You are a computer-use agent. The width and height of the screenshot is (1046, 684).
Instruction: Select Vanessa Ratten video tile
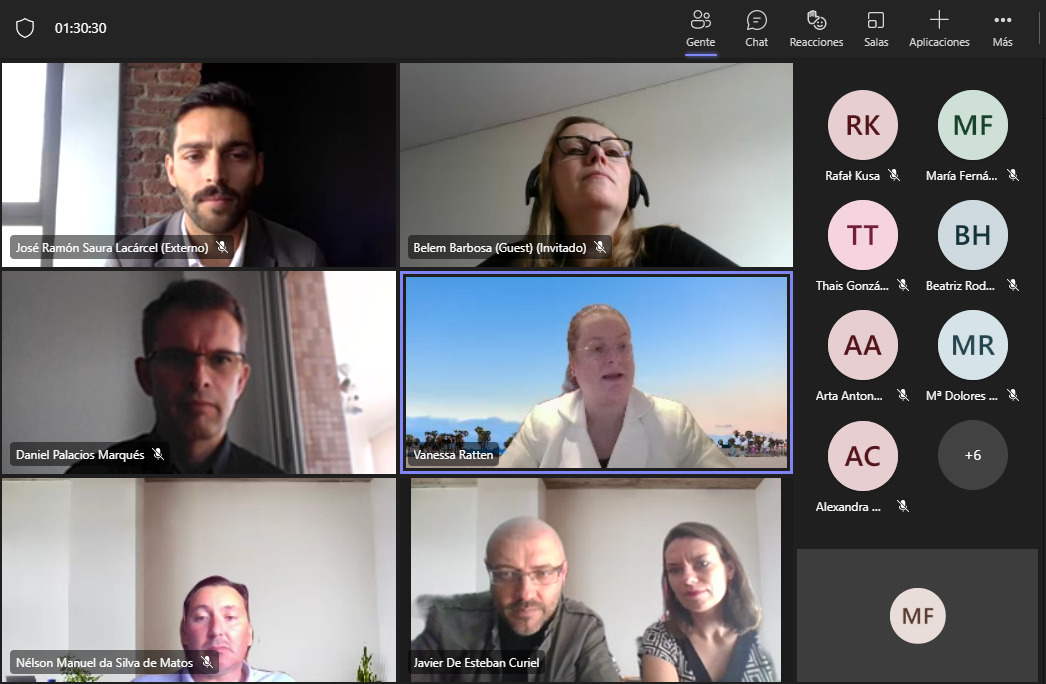point(596,372)
